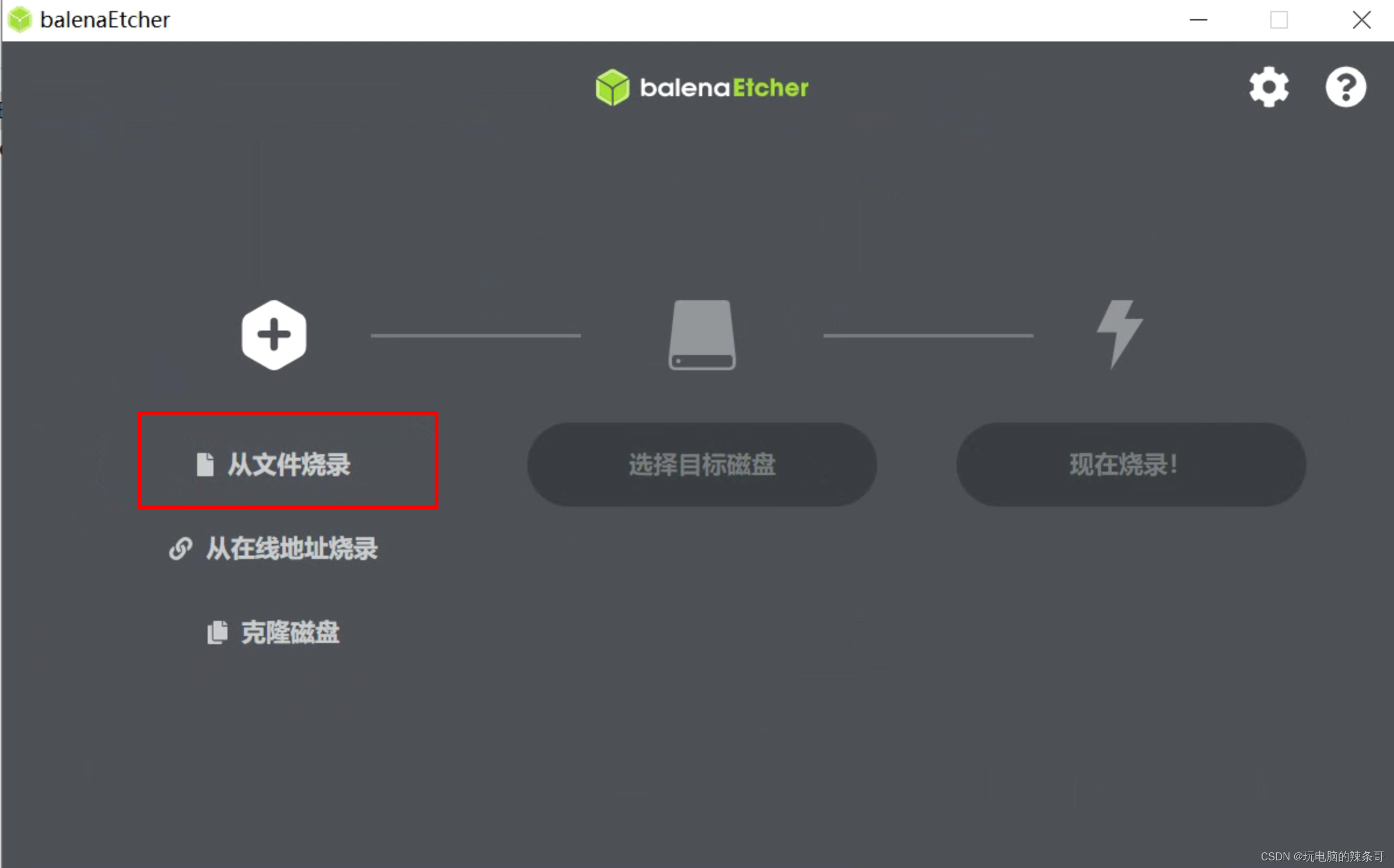Click the file icon beside 从文件烧录

[205, 465]
